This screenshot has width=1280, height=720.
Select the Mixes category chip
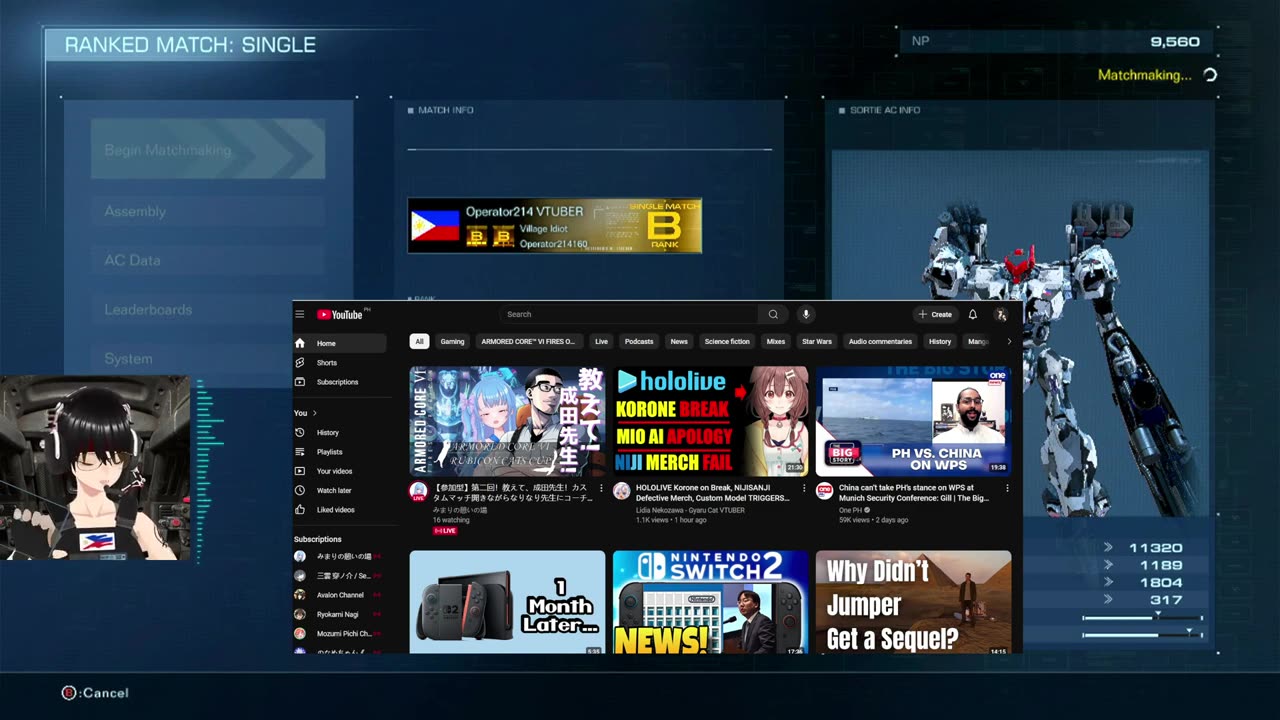776,341
